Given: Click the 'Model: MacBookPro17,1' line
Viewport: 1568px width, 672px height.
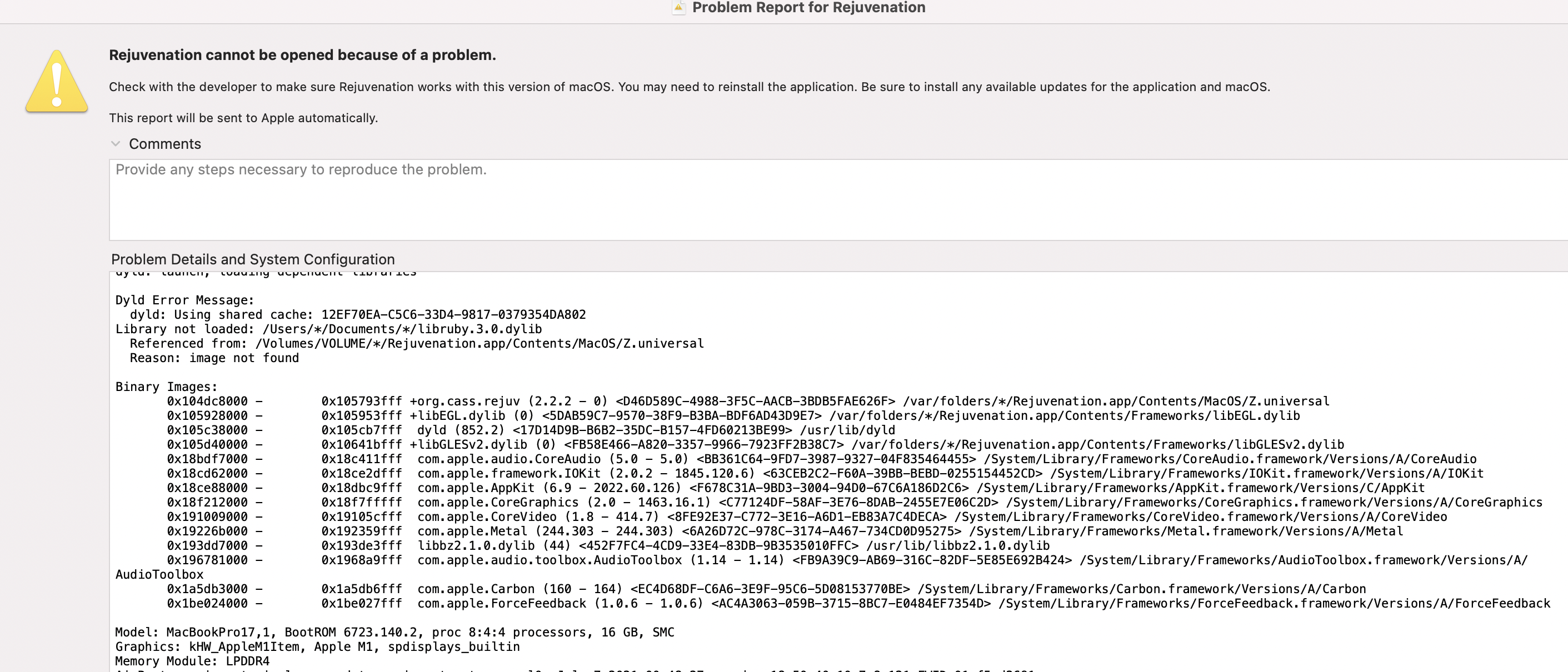Looking at the screenshot, I should point(395,633).
